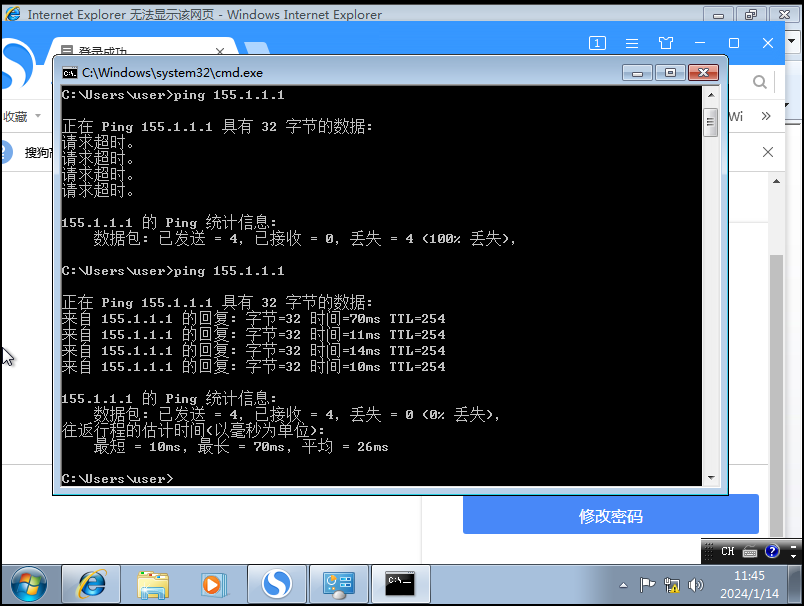
Task: Click the CH language bar indicator
Action: click(x=728, y=552)
